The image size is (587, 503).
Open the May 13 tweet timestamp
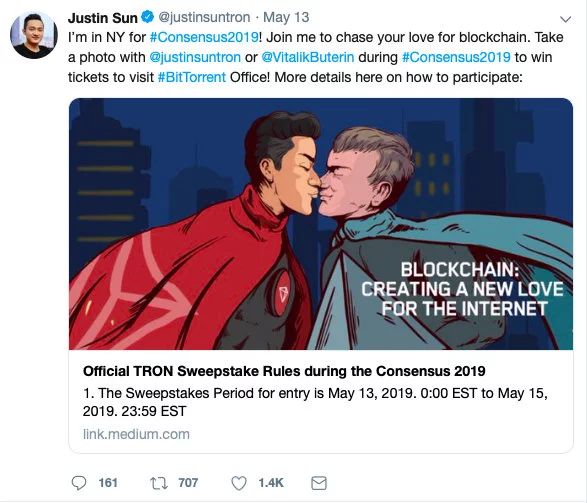(286, 17)
